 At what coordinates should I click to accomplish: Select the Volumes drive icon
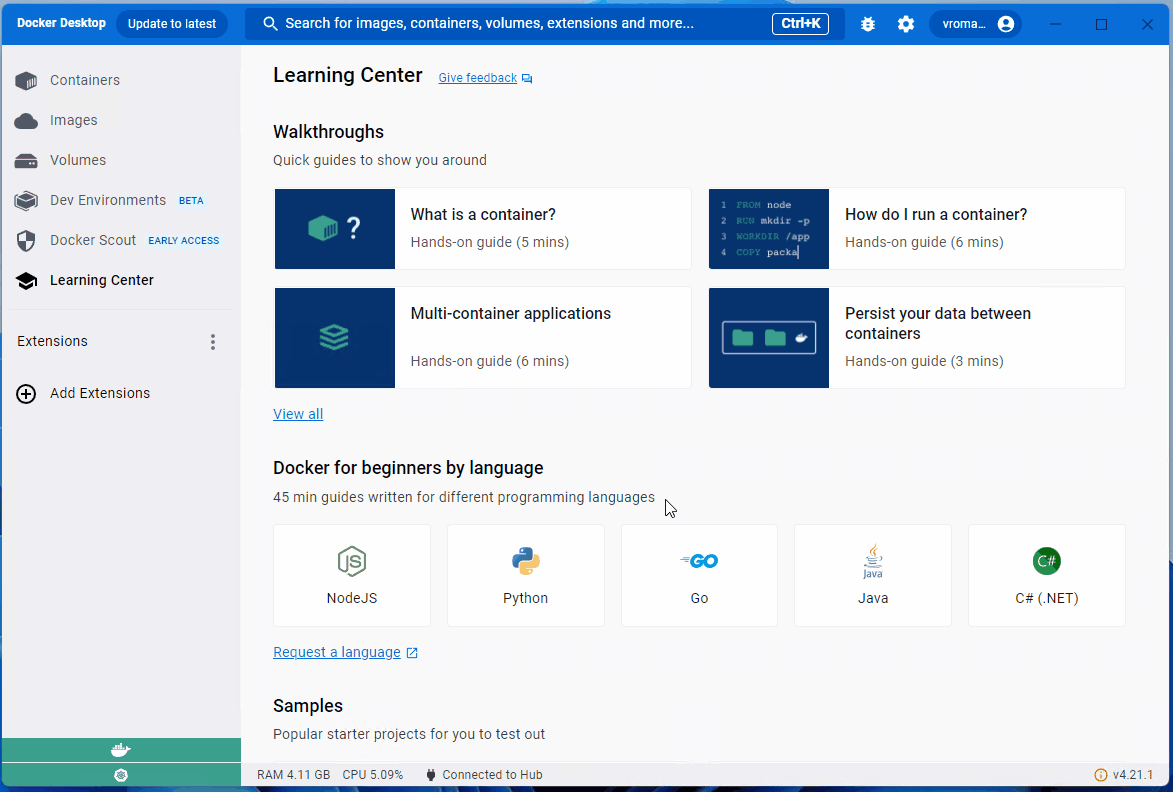(26, 161)
